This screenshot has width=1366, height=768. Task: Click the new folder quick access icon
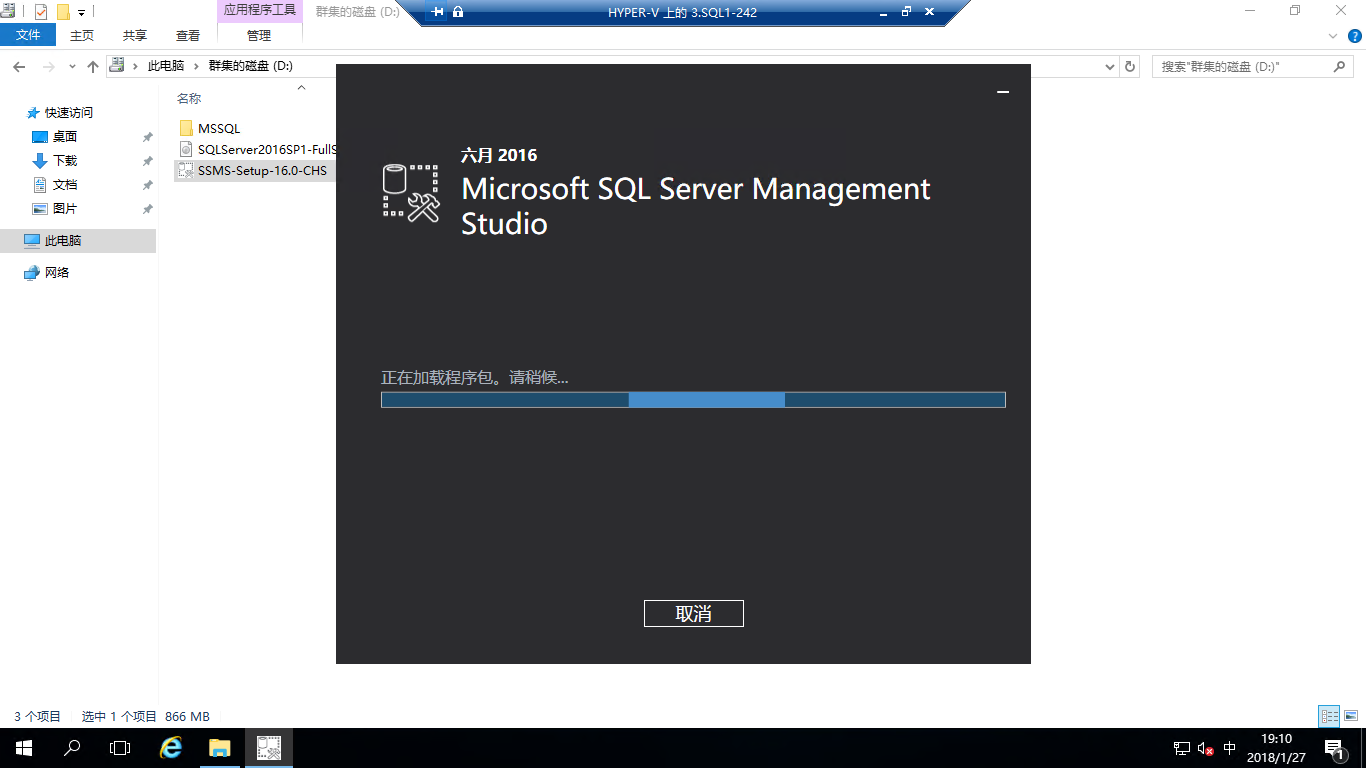(63, 12)
